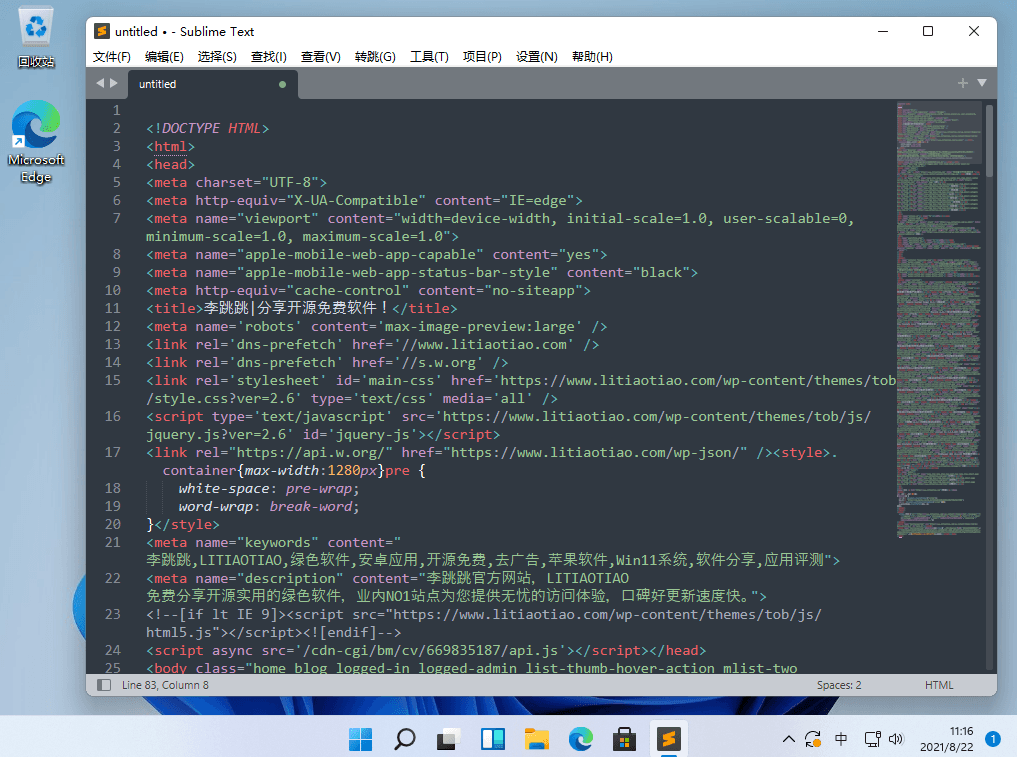The width and height of the screenshot is (1017, 757).
Task: Open the 查看(V) menu
Action: click(320, 56)
